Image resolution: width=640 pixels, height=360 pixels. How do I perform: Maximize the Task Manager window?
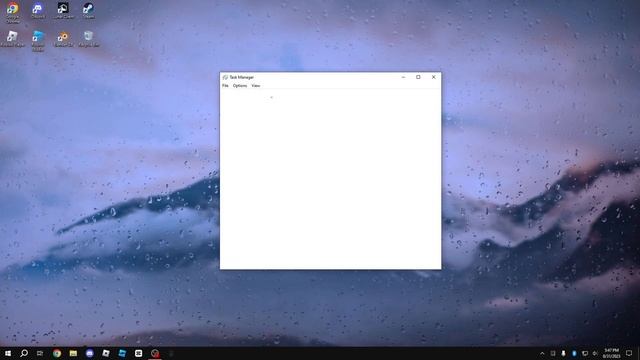pyautogui.click(x=418, y=77)
